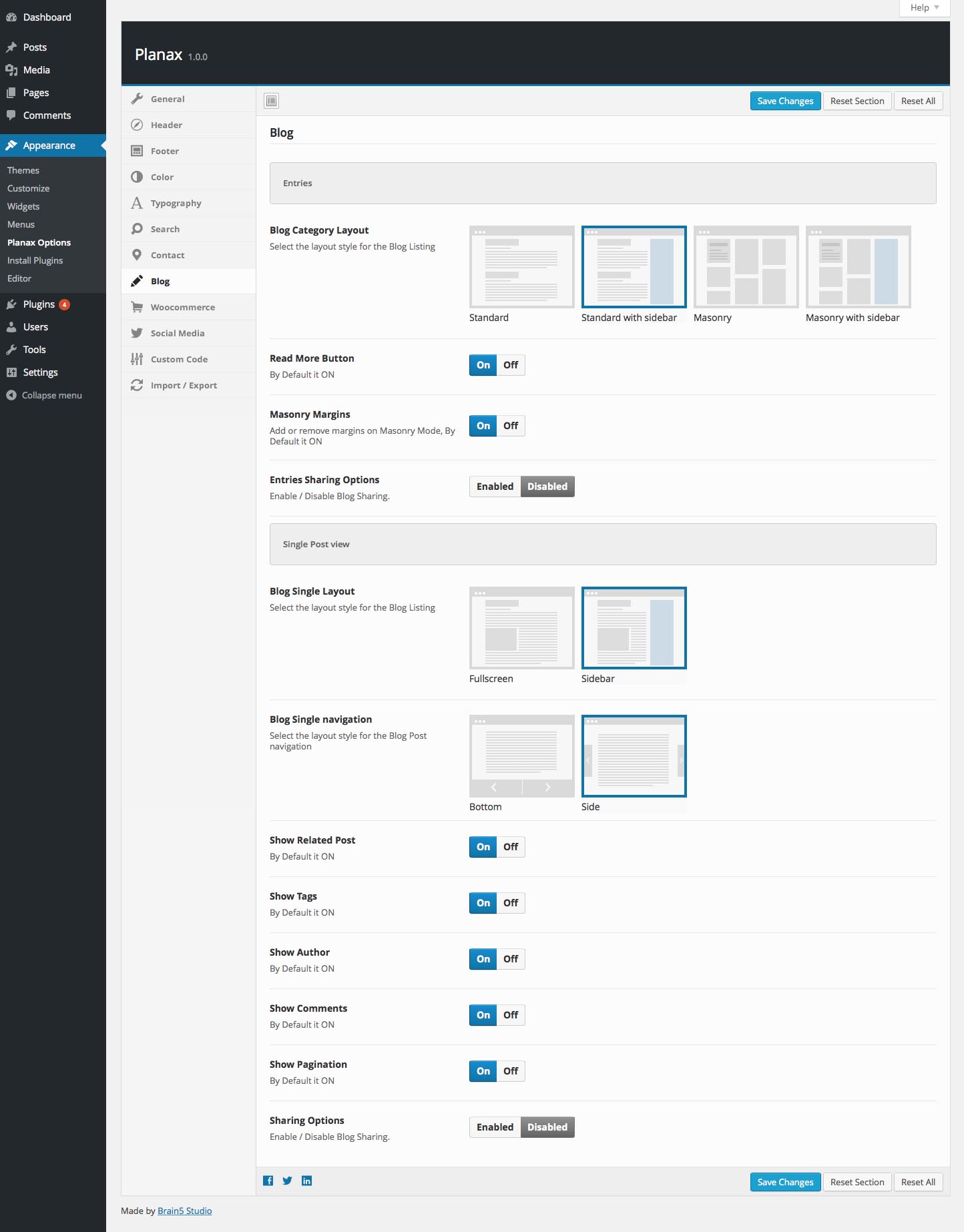Click the top Save Changes button
This screenshot has height=1232, width=964.
point(785,101)
